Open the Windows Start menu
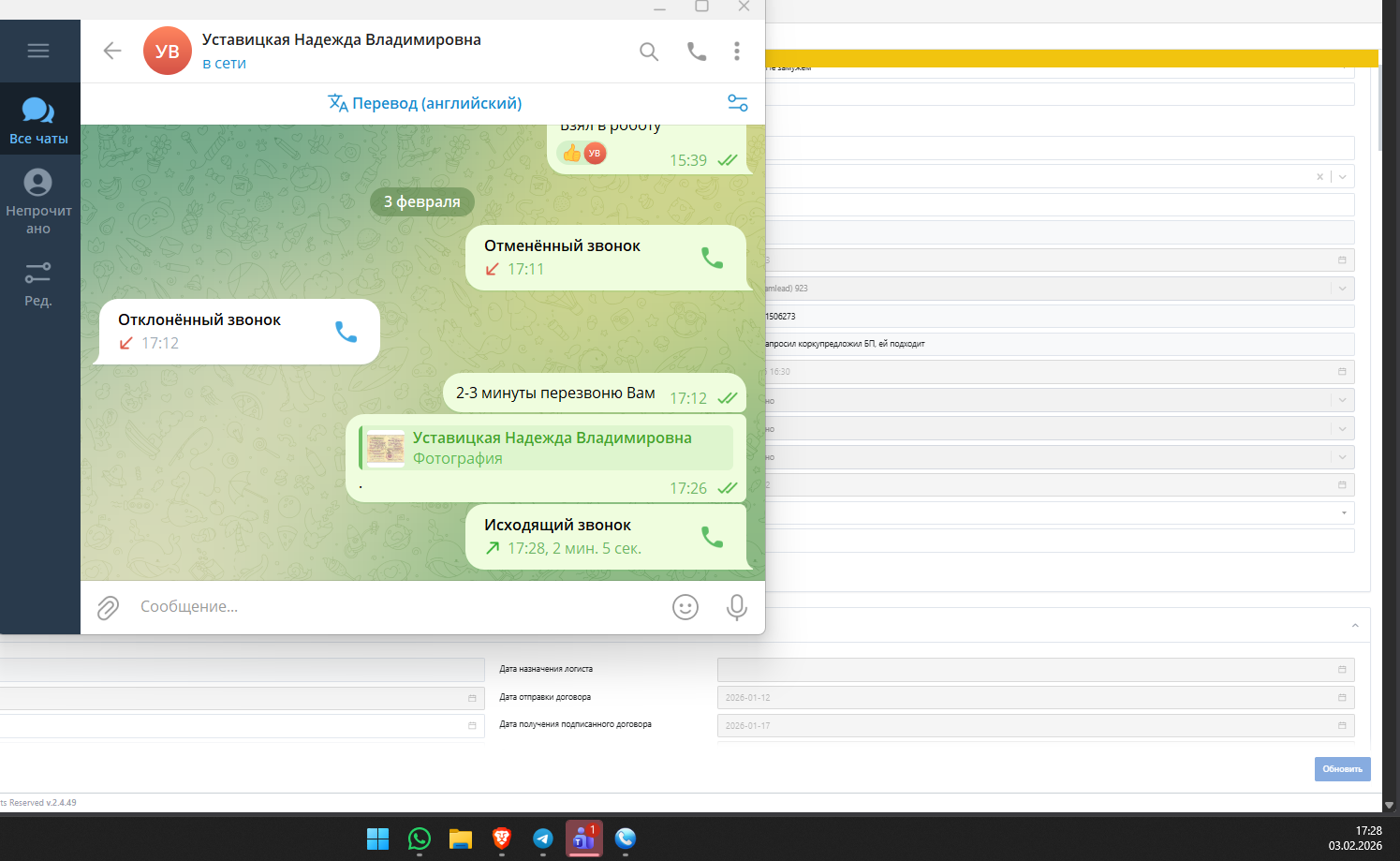This screenshot has height=861, width=1400. click(x=378, y=839)
